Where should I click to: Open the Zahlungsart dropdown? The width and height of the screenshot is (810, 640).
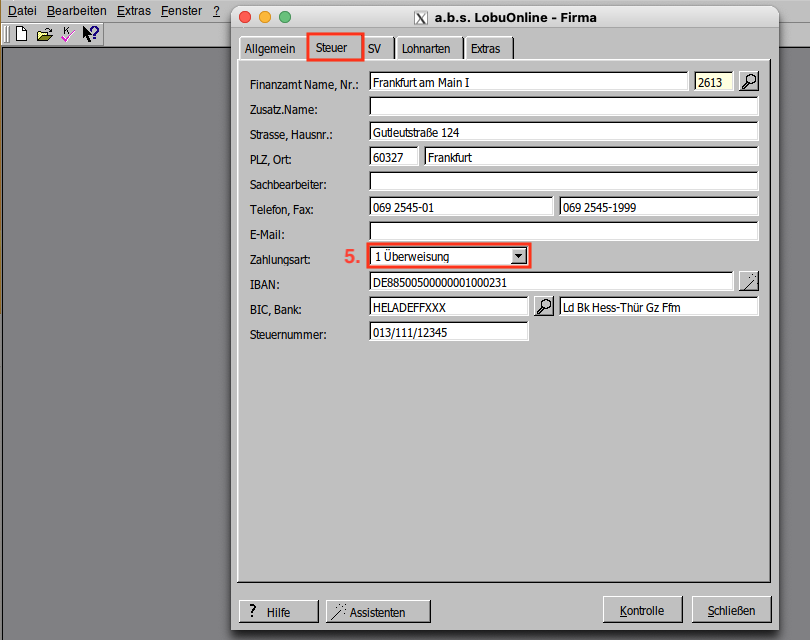click(517, 257)
